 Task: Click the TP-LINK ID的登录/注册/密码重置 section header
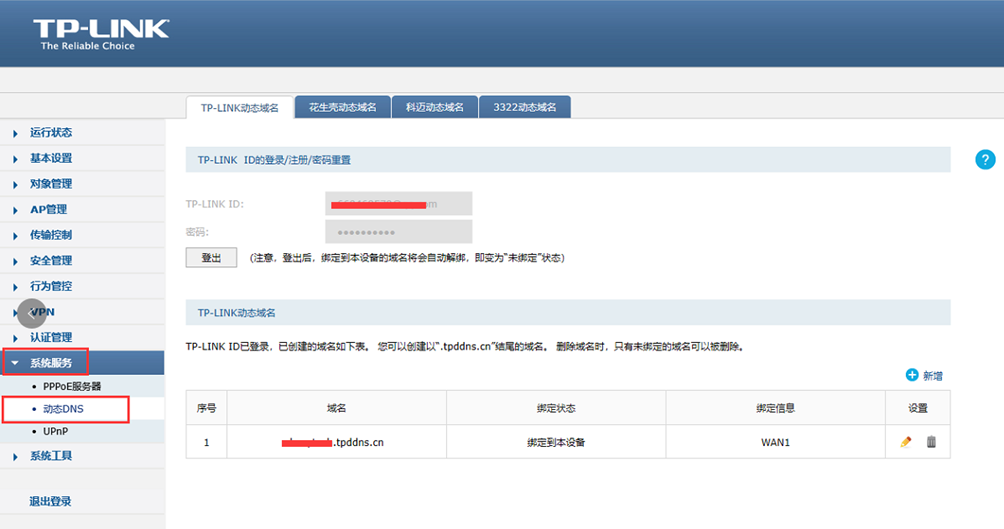click(x=568, y=160)
